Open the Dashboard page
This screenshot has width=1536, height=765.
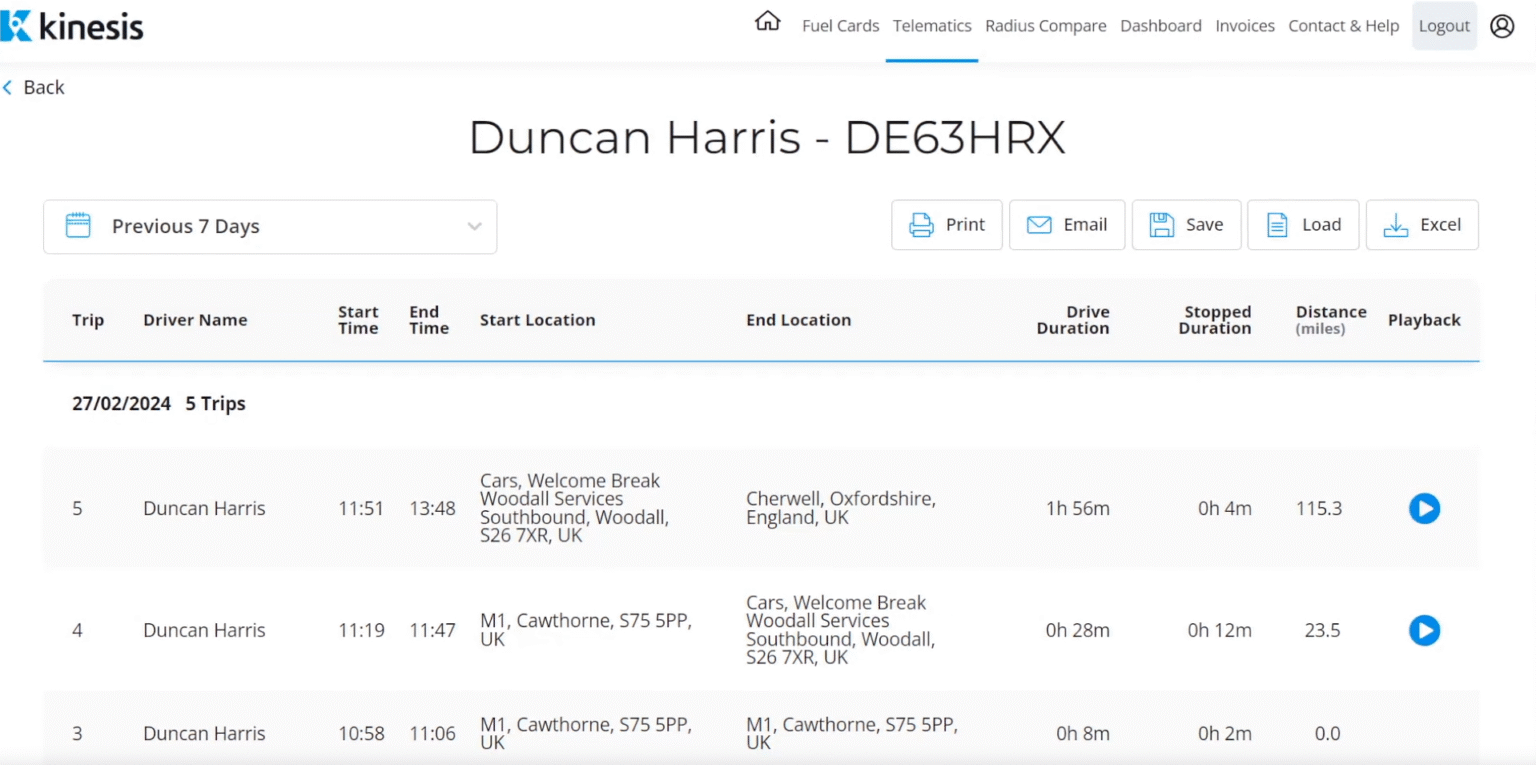click(x=1160, y=25)
